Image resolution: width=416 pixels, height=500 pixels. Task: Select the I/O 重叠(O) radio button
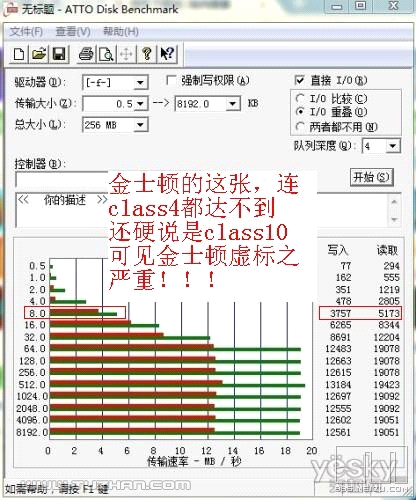pos(300,112)
